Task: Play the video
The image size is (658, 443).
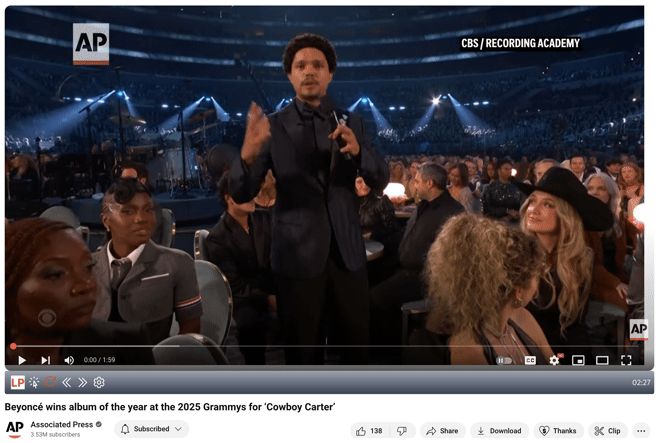Action: [22, 360]
